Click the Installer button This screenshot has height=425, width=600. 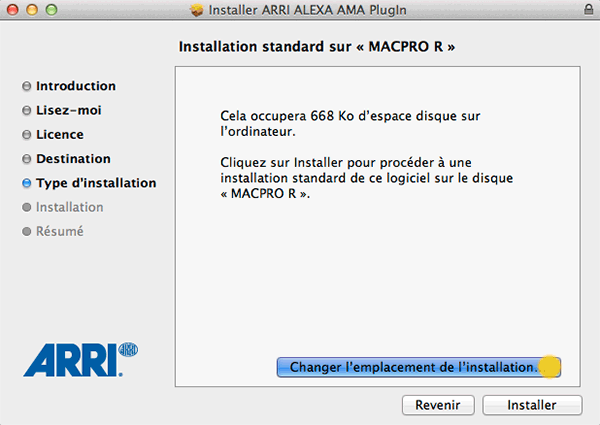532,405
